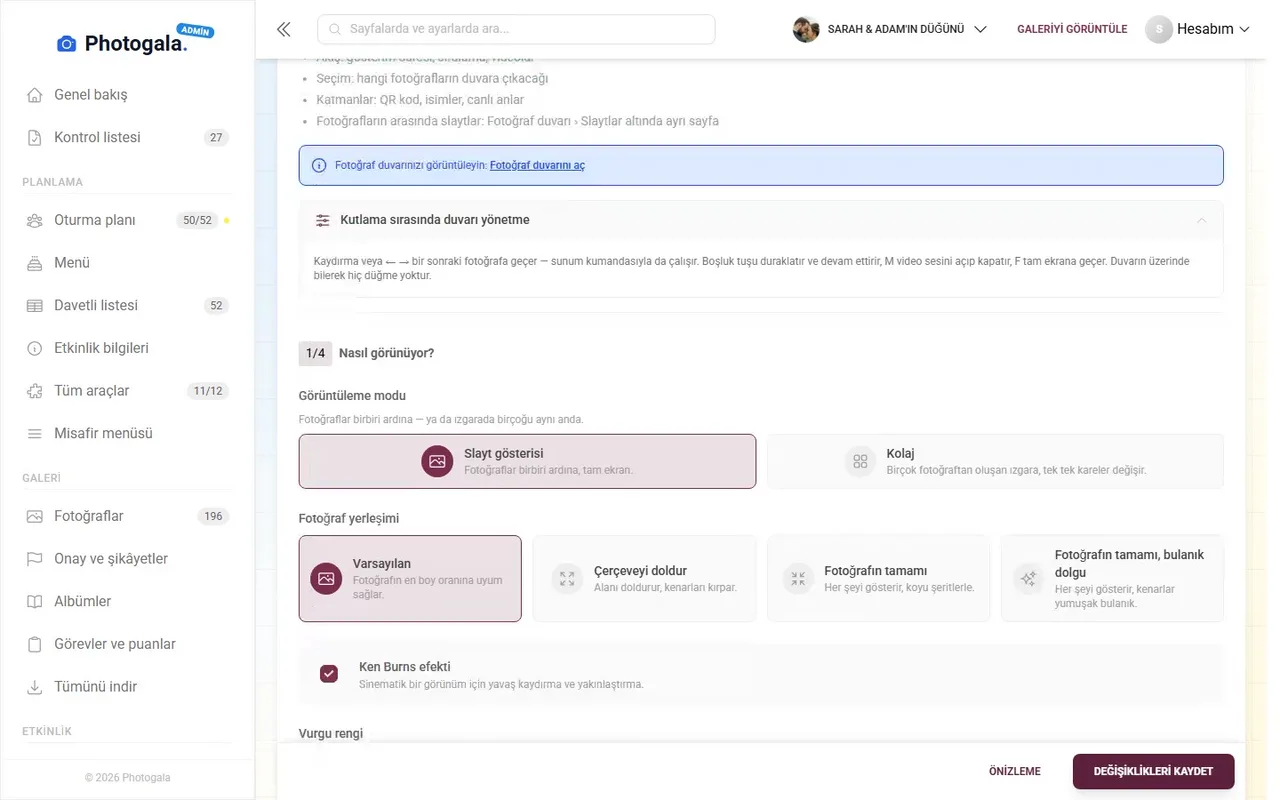Focus the Sayfalarda ve ayarlarda ara search field
This screenshot has height=800, width=1280.
coord(516,29)
